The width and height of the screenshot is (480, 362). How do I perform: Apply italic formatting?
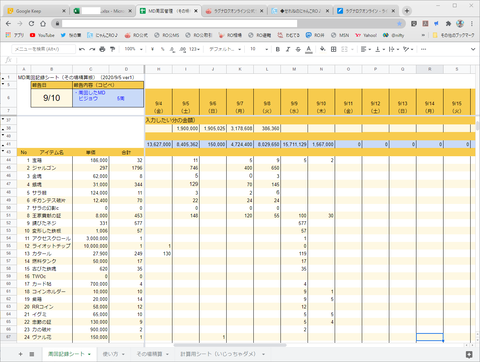(x=288, y=49)
